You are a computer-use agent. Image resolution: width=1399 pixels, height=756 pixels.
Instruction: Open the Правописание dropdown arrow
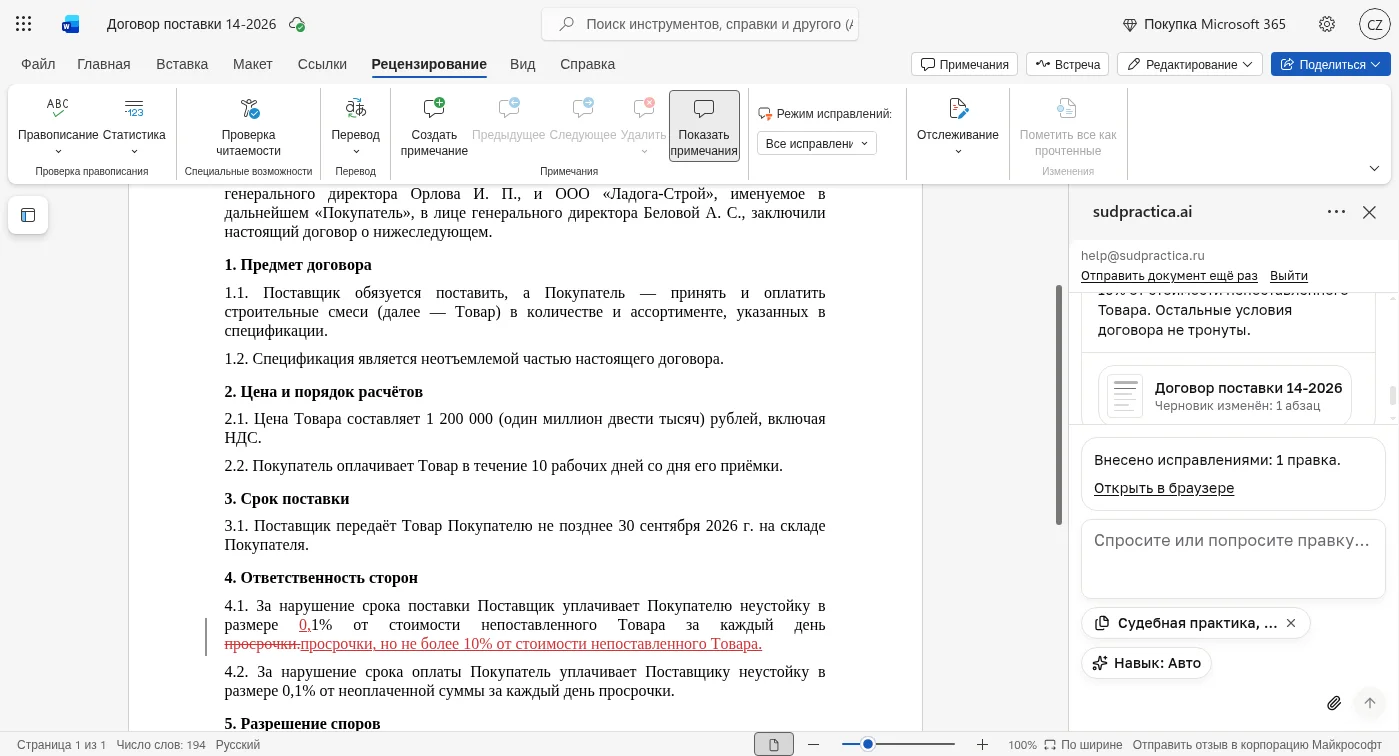click(x=58, y=152)
